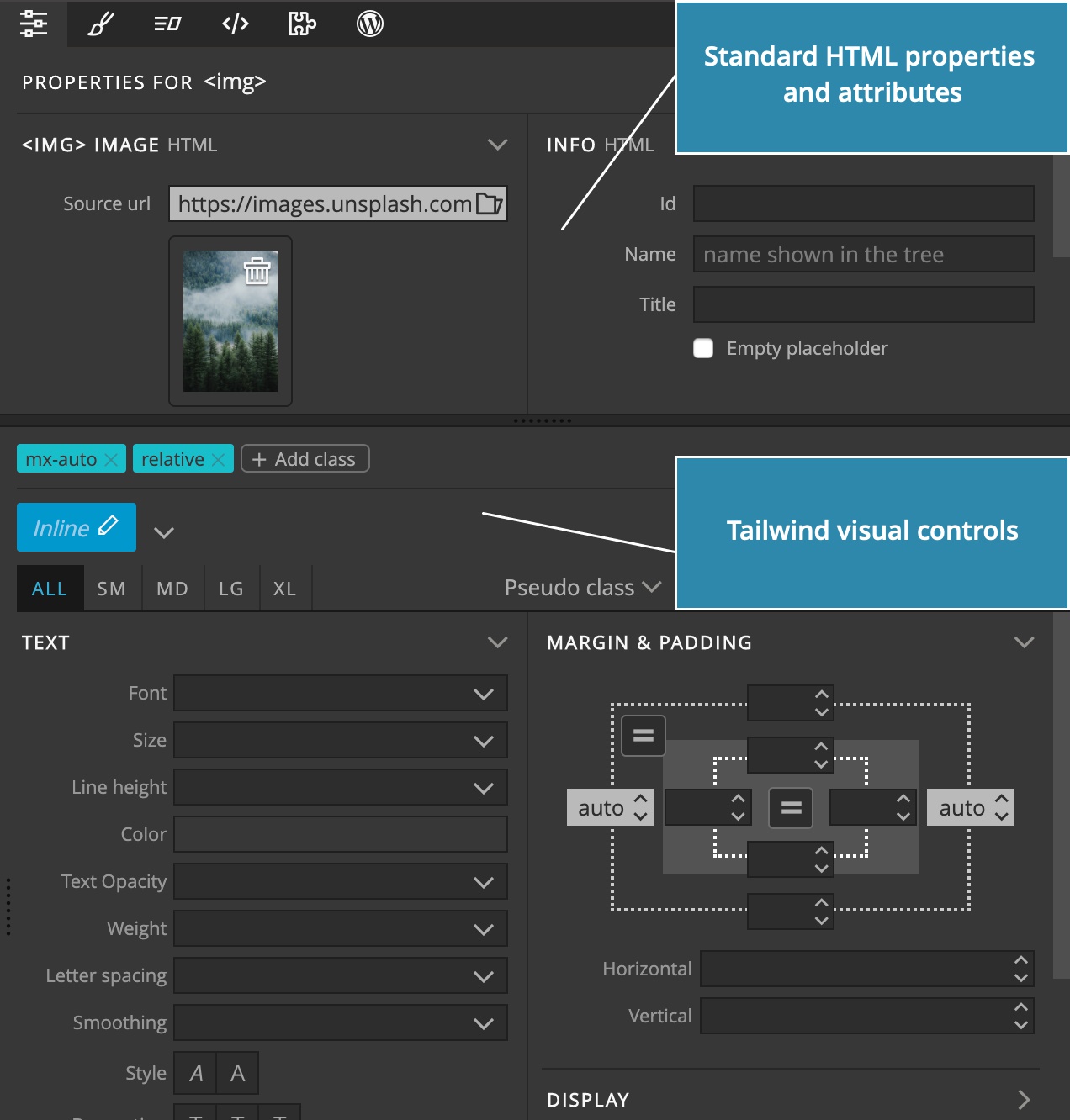Viewport: 1070px width, 1120px height.
Task: Select the ALL breakpoint tab
Action: click(50, 589)
